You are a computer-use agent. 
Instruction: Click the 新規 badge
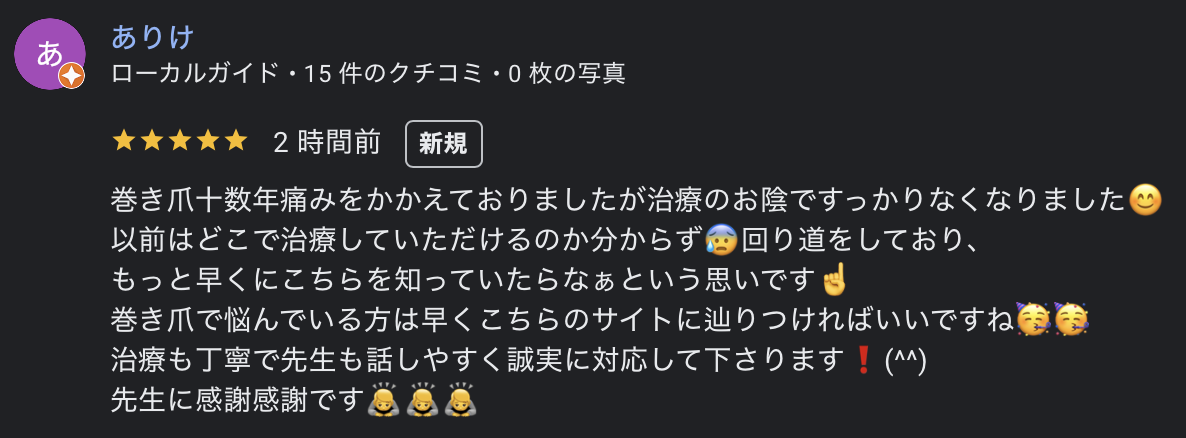[x=444, y=144]
